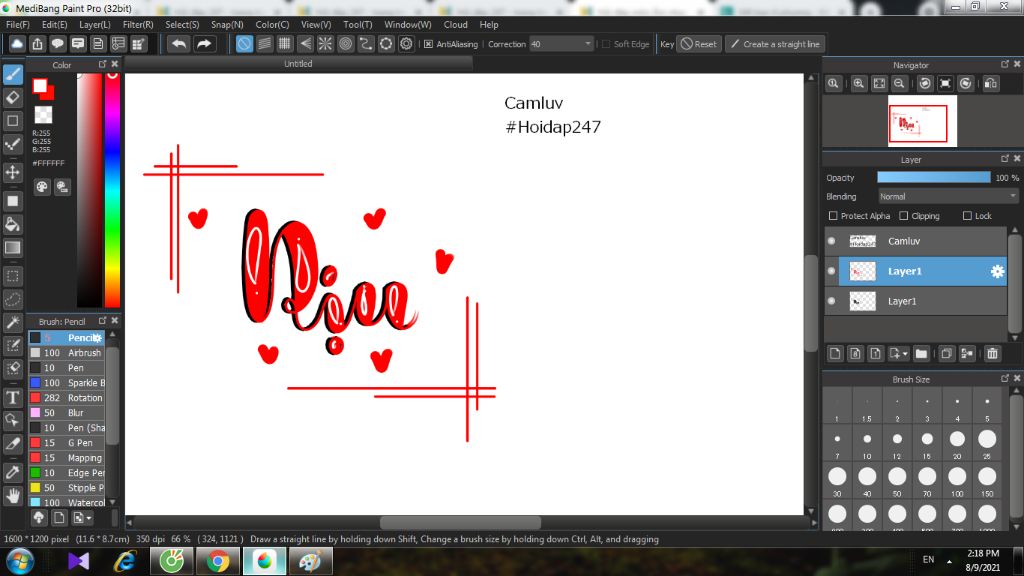Image resolution: width=1024 pixels, height=576 pixels.
Task: Undock the Brush Size panel
Action: click(x=1004, y=378)
